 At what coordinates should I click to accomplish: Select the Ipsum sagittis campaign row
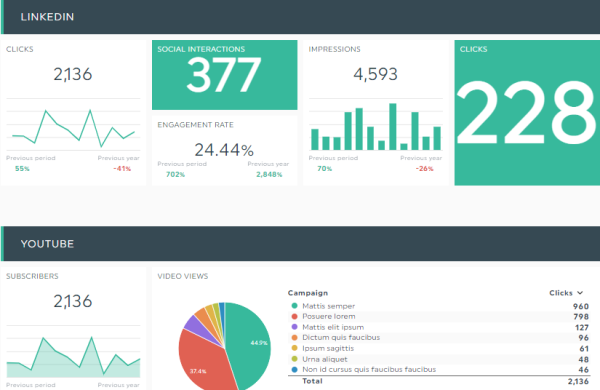pos(439,348)
